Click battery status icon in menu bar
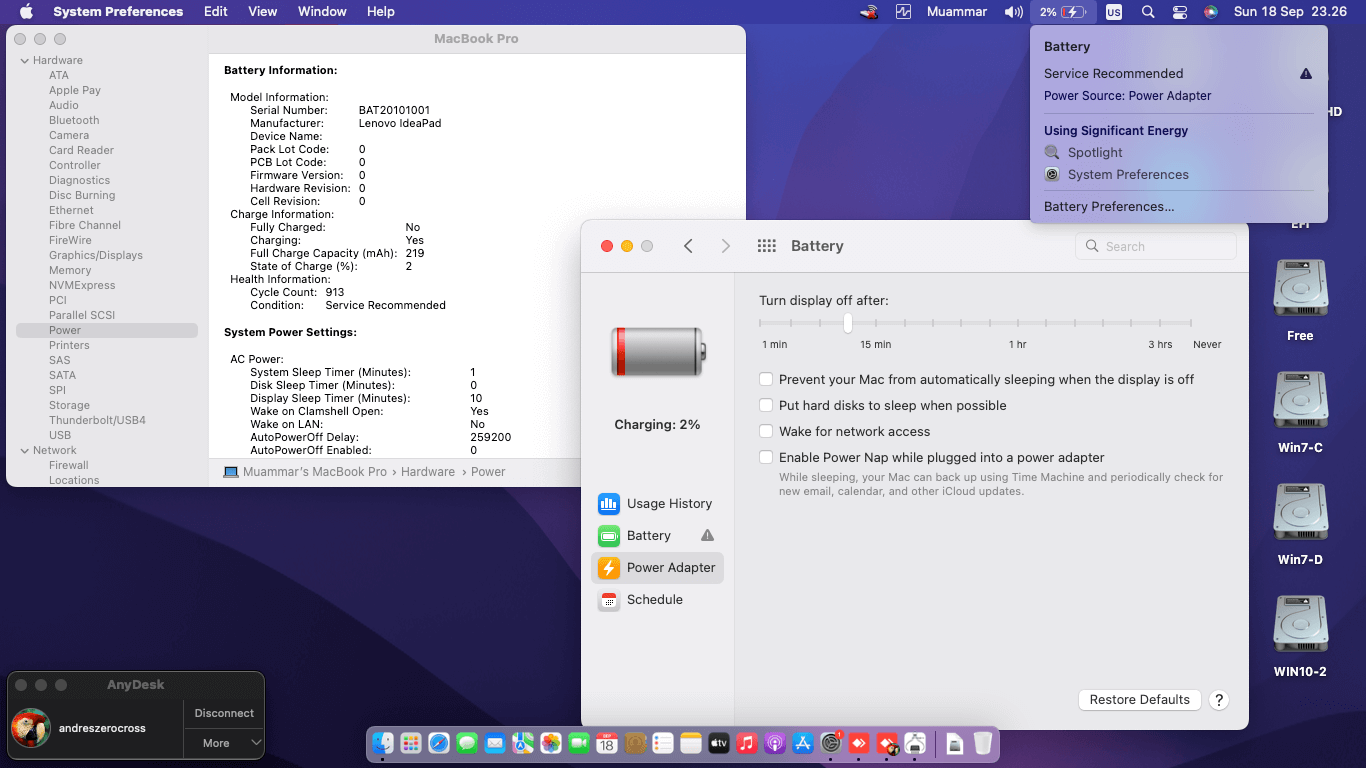The height and width of the screenshot is (768, 1366). point(1063,12)
